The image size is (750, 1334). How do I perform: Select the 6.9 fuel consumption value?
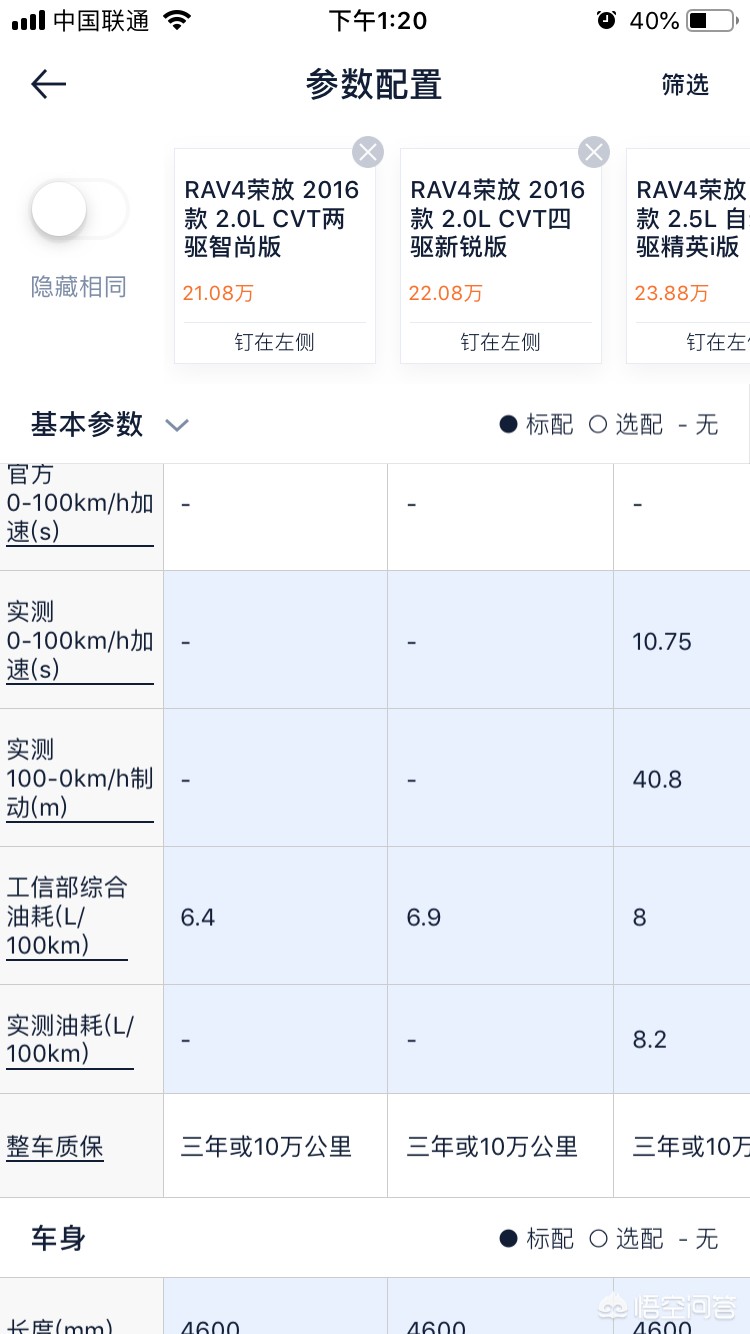pos(424,918)
